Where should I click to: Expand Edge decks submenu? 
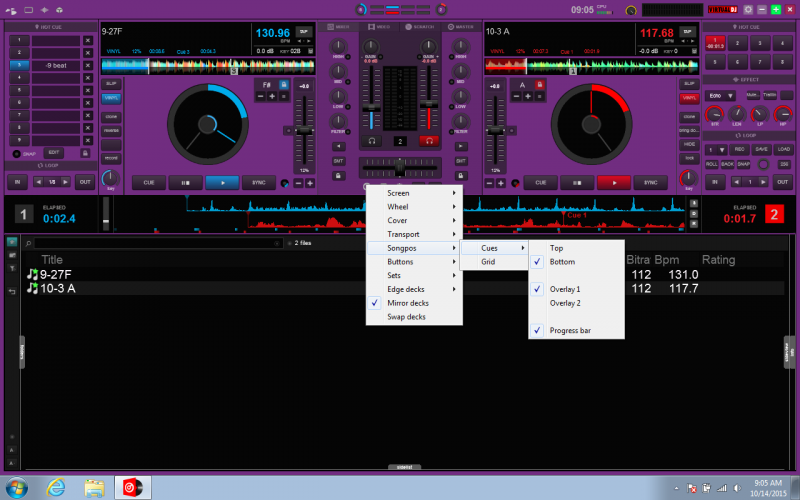[414, 289]
